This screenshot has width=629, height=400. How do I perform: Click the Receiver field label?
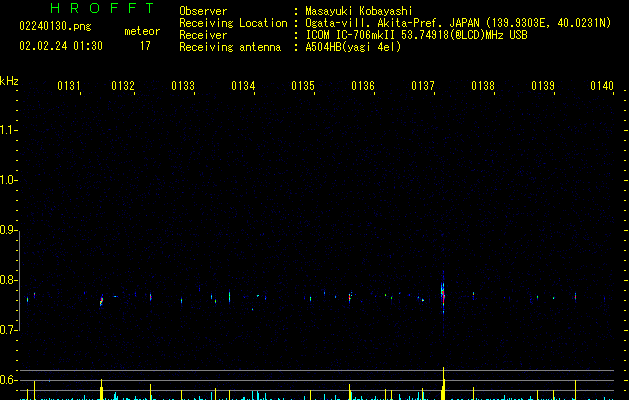203,35
